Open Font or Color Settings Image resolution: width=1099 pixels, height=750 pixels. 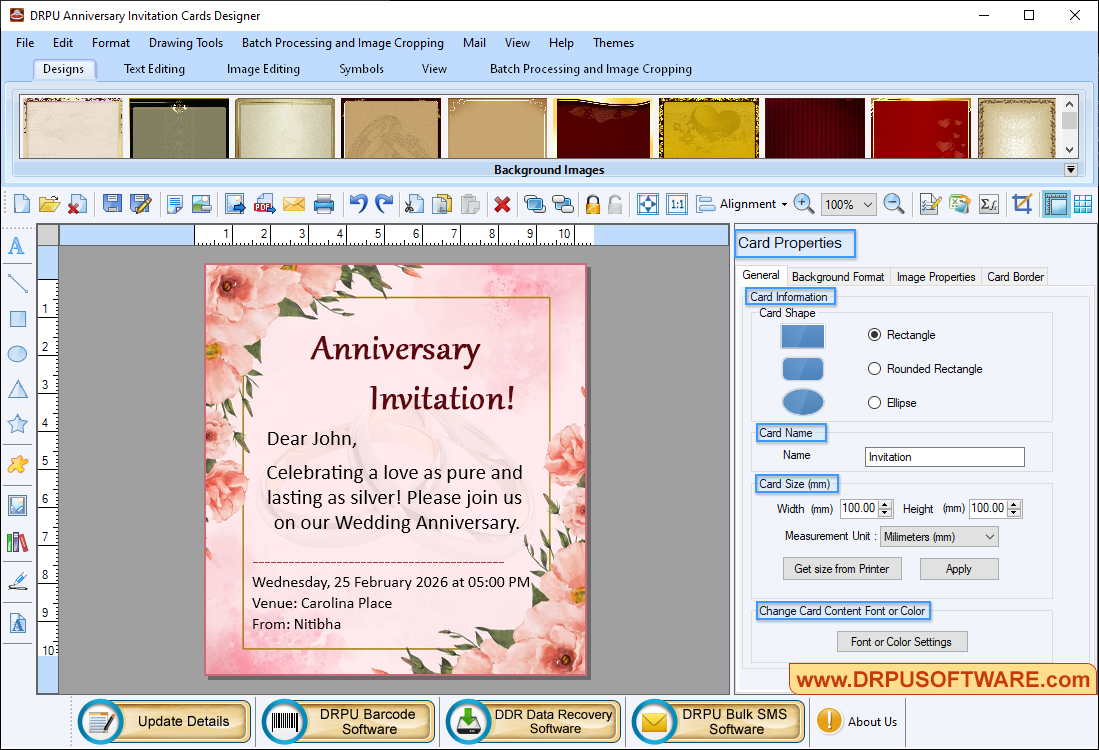click(901, 641)
